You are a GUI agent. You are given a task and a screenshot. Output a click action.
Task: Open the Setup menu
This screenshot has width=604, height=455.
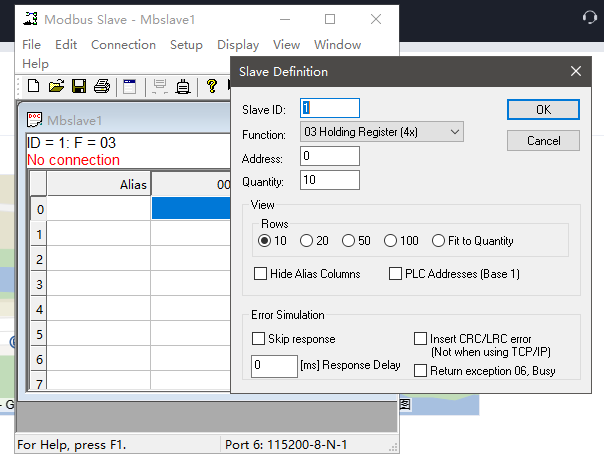tap(186, 45)
